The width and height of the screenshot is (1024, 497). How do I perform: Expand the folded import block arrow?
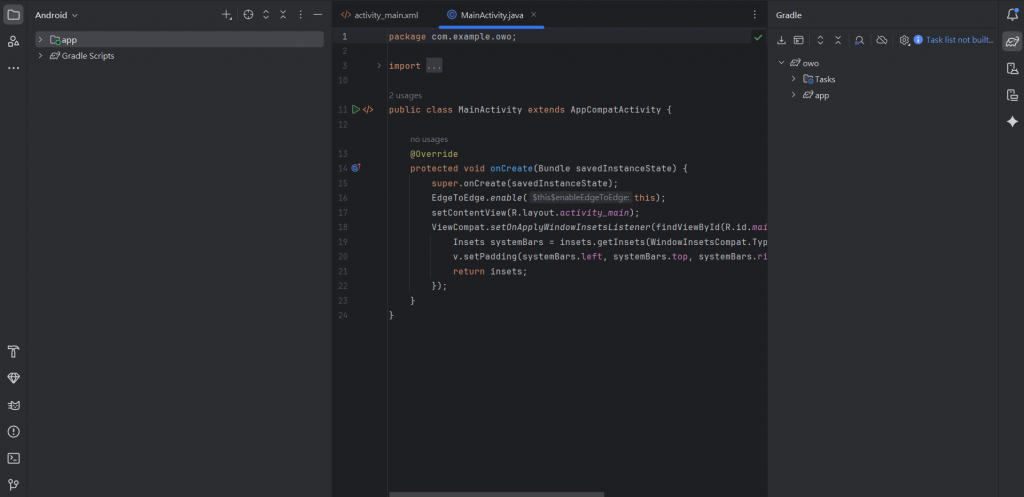pos(379,66)
